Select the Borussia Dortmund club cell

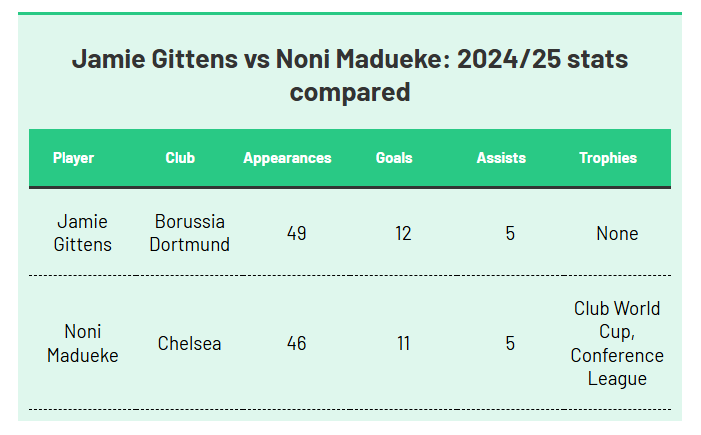point(190,233)
